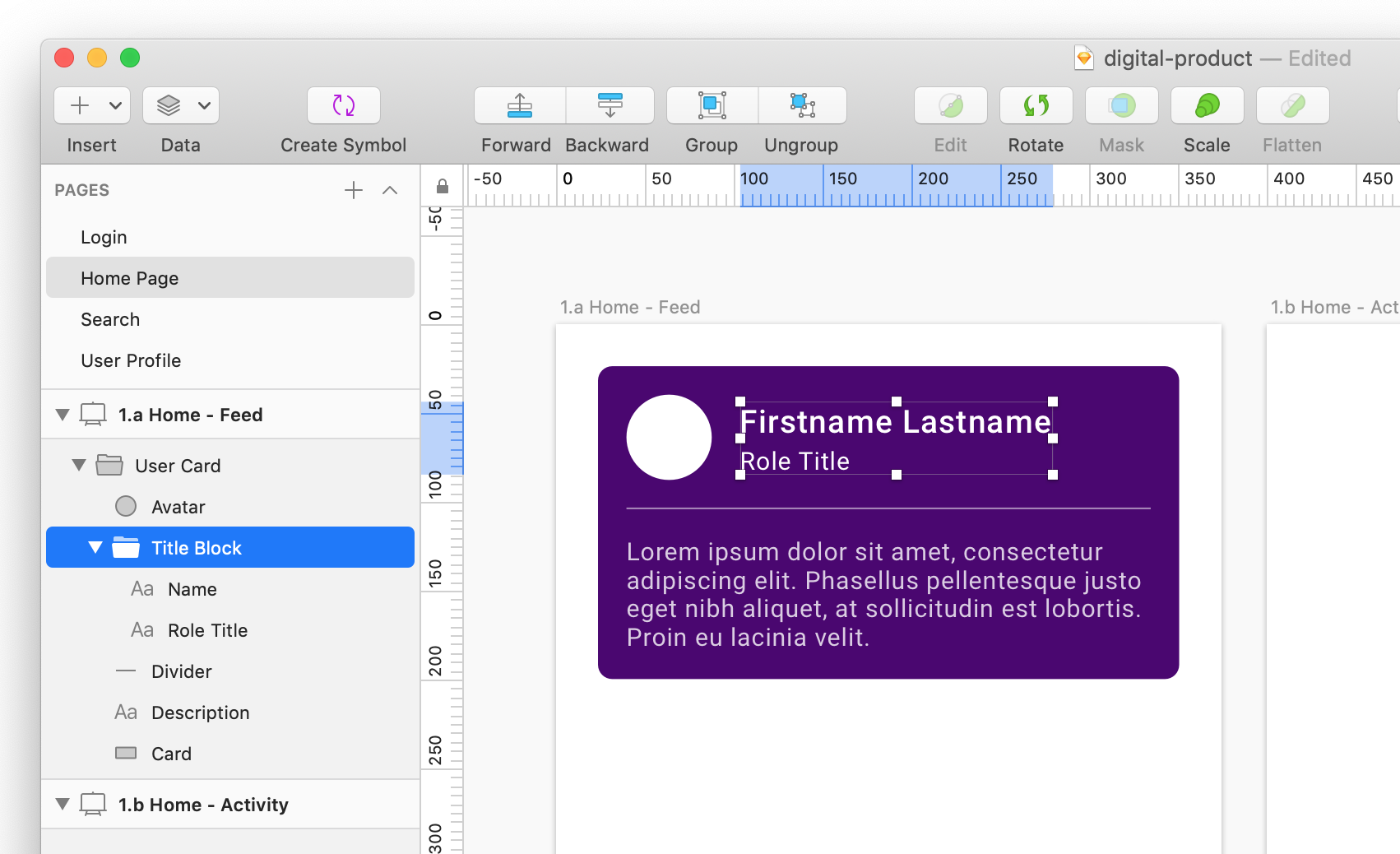The width and height of the screenshot is (1400, 854).
Task: Send layer Backward using toolbar icon
Action: (610, 105)
